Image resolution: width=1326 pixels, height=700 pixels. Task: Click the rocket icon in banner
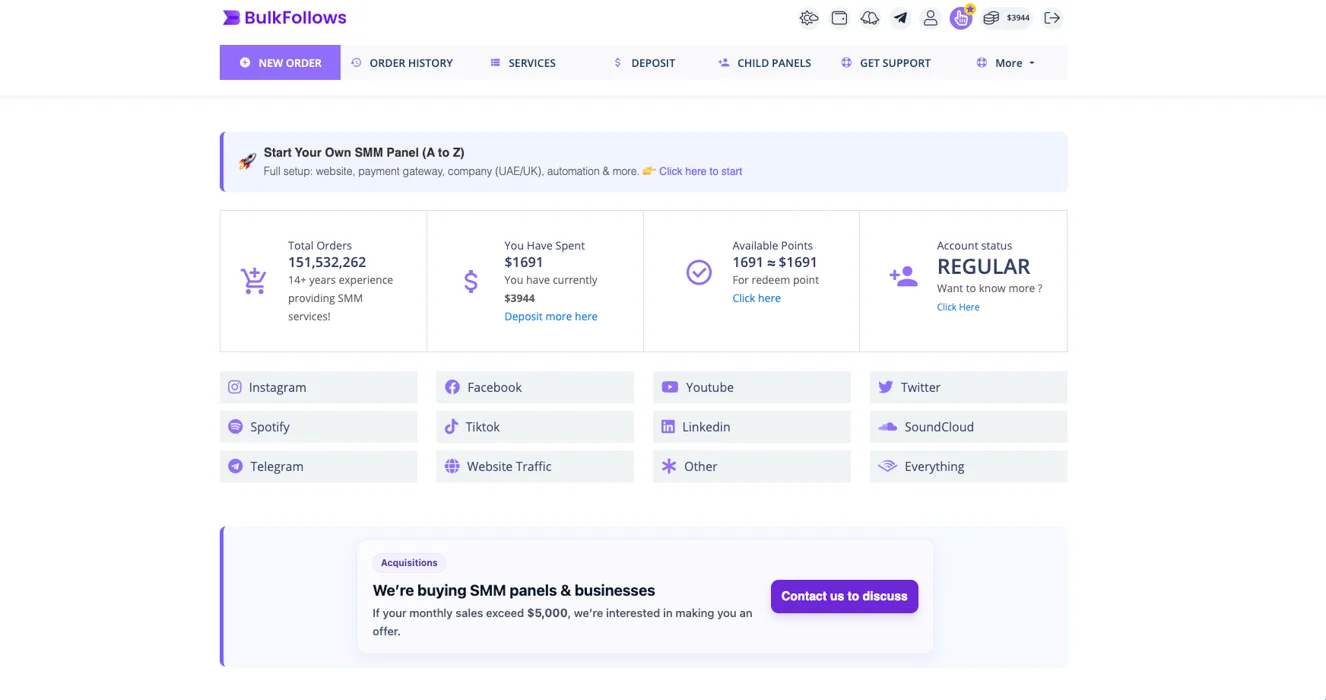pos(247,161)
